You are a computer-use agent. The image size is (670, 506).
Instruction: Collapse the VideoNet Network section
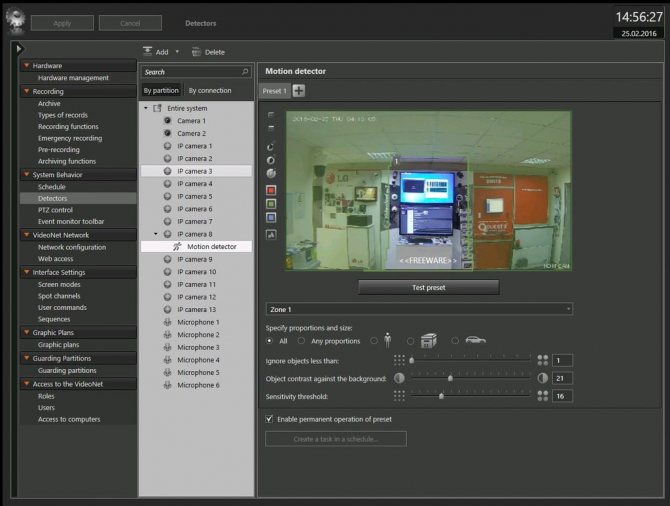tap(26, 235)
